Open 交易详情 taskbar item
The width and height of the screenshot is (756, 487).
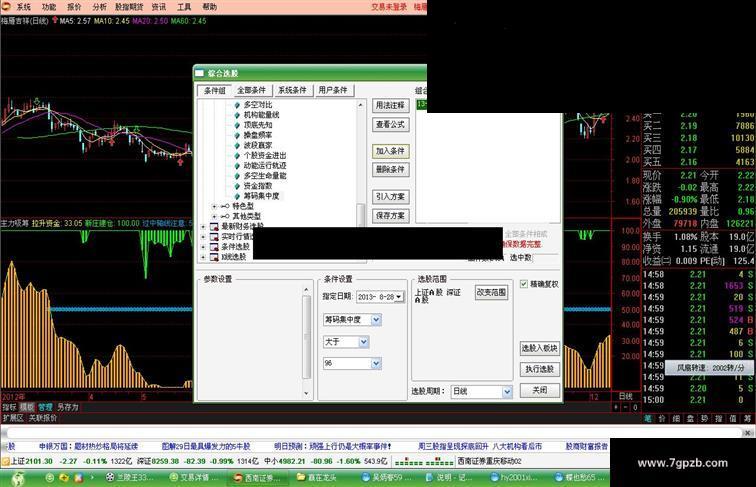(x=194, y=478)
